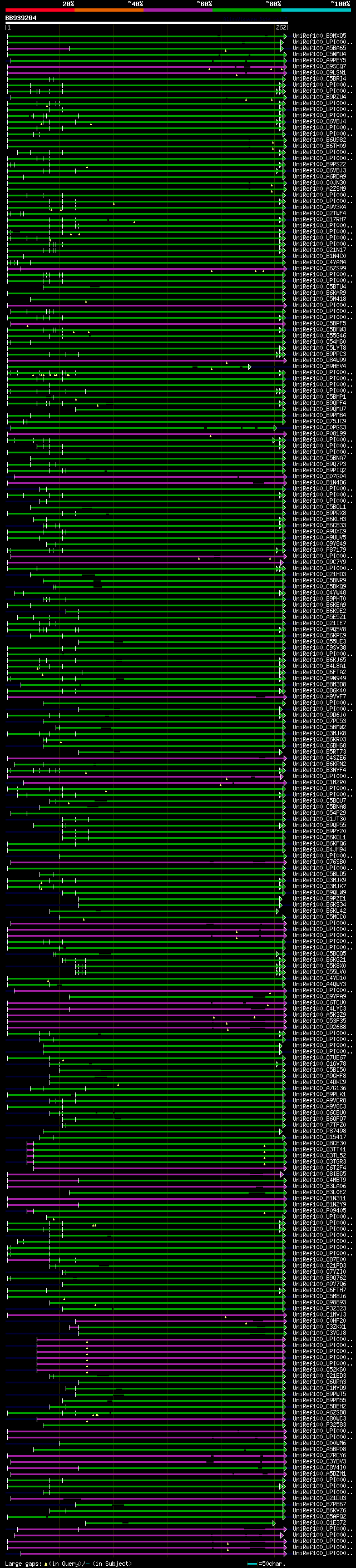
Task: Click the green ~80% identity legend bar
Action: pos(247,10)
